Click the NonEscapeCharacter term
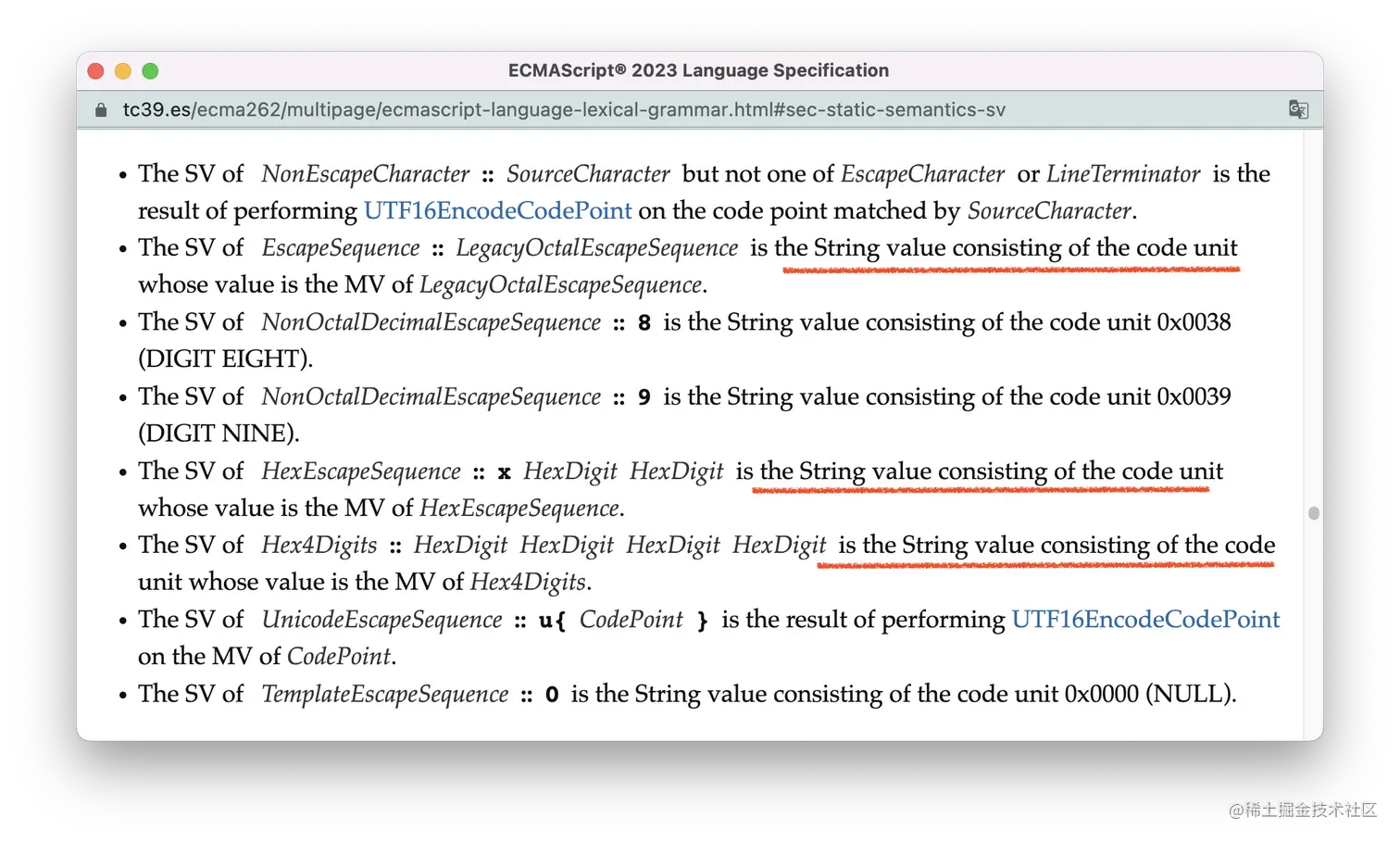 tap(366, 174)
